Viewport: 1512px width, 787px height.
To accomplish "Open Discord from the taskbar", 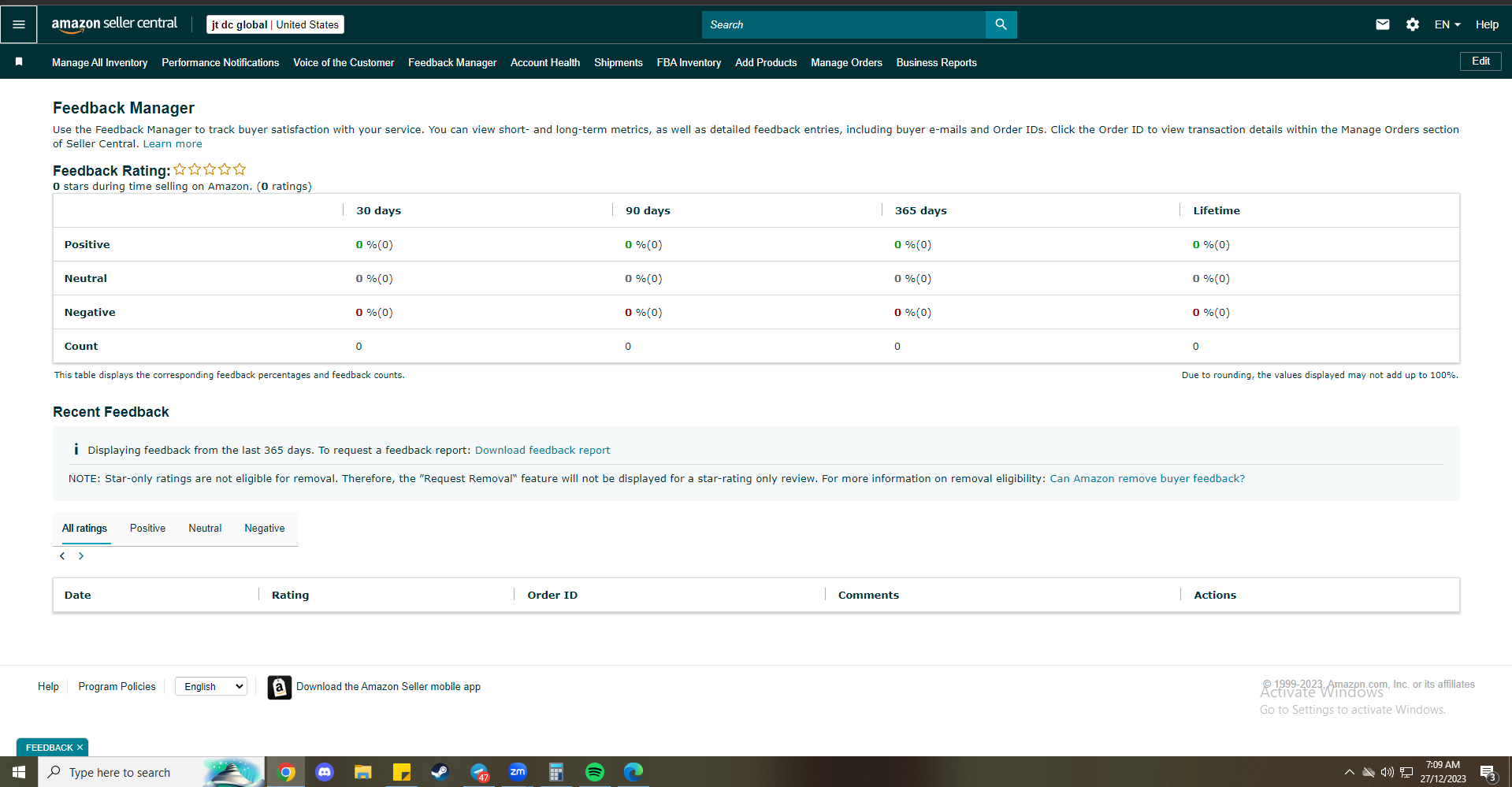I will (325, 772).
